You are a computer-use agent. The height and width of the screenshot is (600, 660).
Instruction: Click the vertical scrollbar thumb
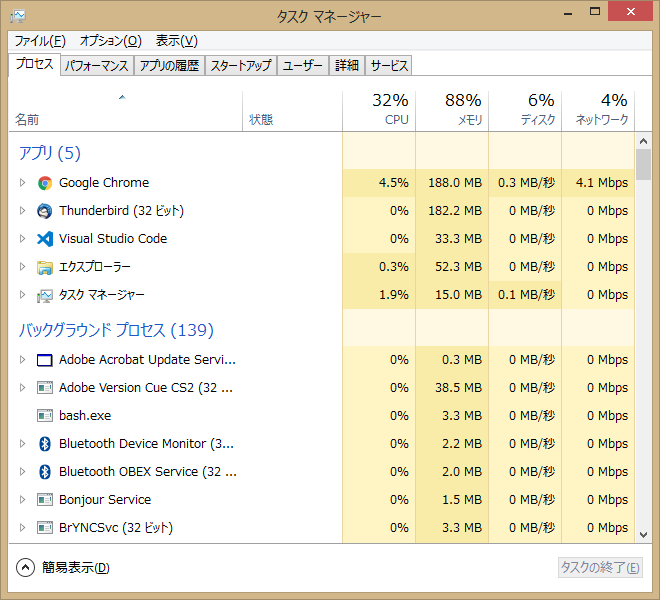(x=643, y=165)
